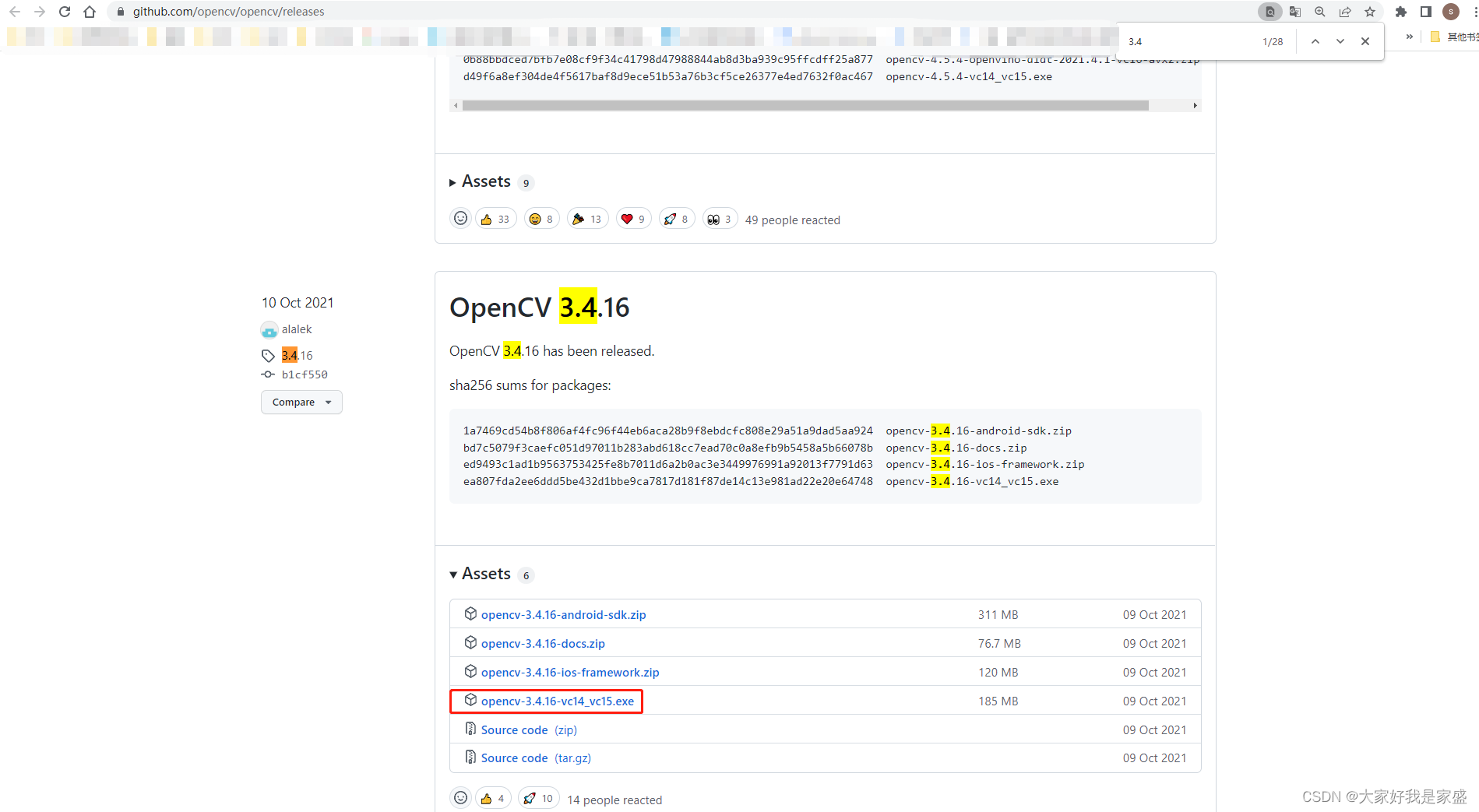Click alalek's avatar image
The height and width of the screenshot is (812, 1479).
(x=269, y=330)
